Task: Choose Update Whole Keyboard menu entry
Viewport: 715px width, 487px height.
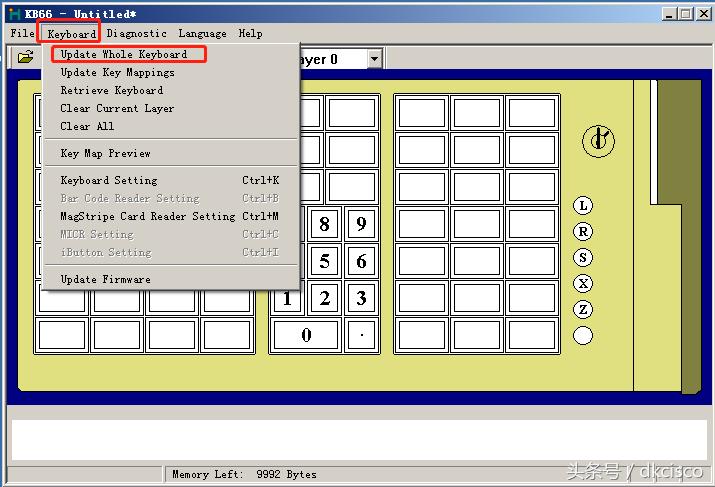Action: tap(124, 54)
